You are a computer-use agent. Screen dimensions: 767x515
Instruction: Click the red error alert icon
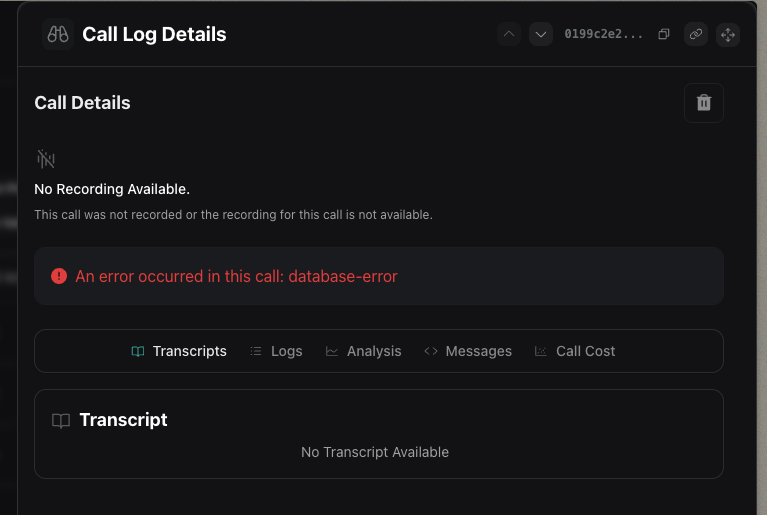(59, 276)
